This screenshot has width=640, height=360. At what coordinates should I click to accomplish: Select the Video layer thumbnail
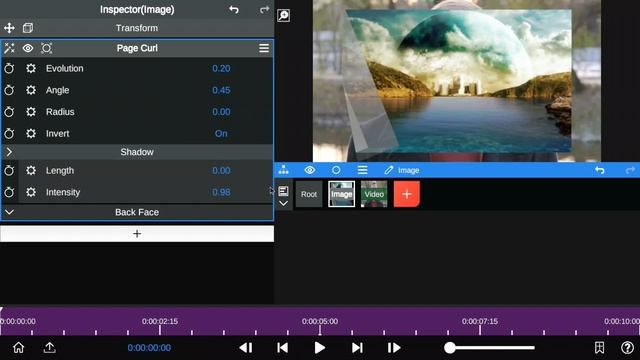(374, 194)
